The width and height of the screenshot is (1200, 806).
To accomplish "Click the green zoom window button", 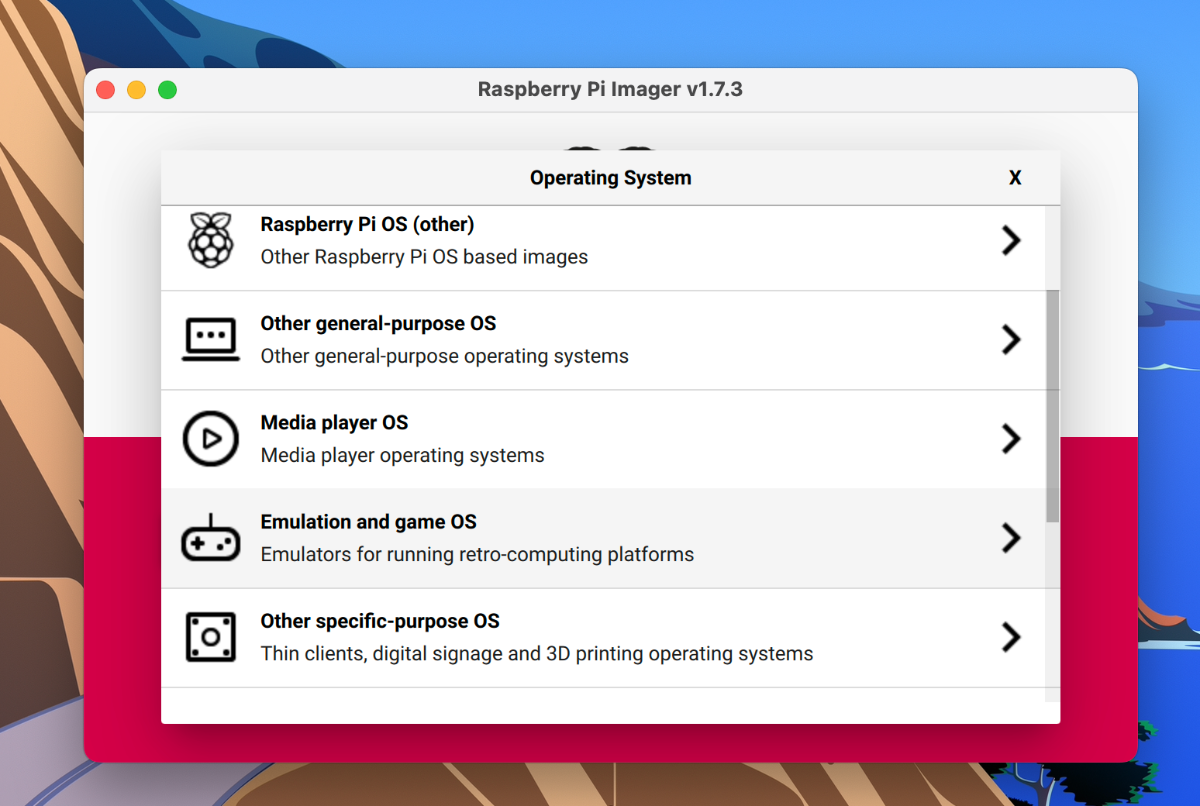I will [168, 90].
